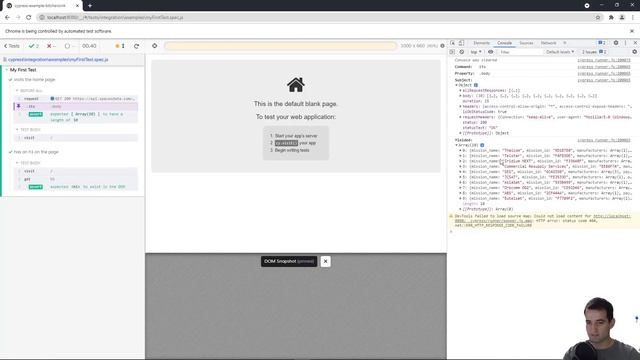The width and height of the screenshot is (640, 360).
Task: Click the .its .body command row
Action: 76,107
